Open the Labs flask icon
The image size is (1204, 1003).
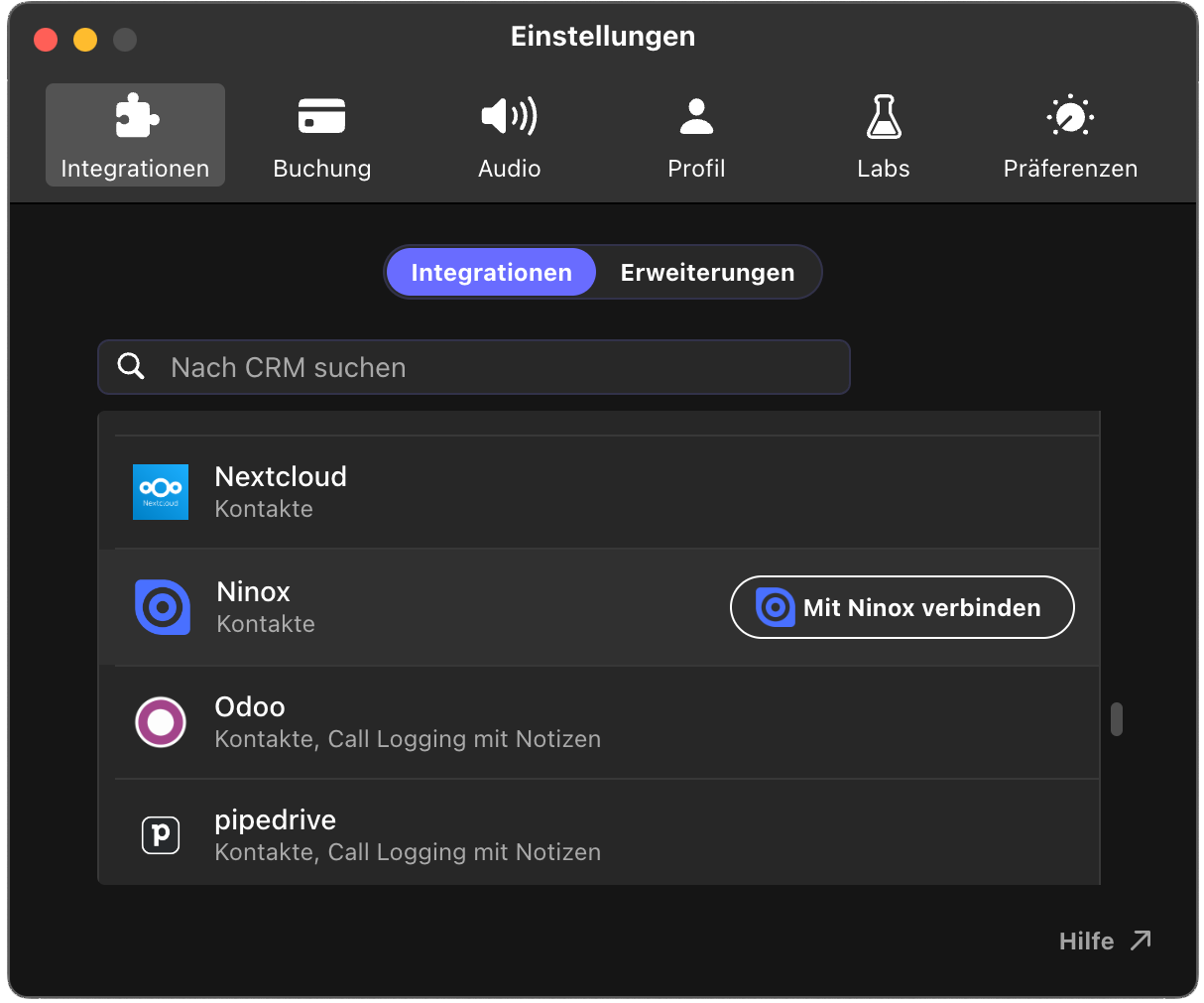[883, 117]
